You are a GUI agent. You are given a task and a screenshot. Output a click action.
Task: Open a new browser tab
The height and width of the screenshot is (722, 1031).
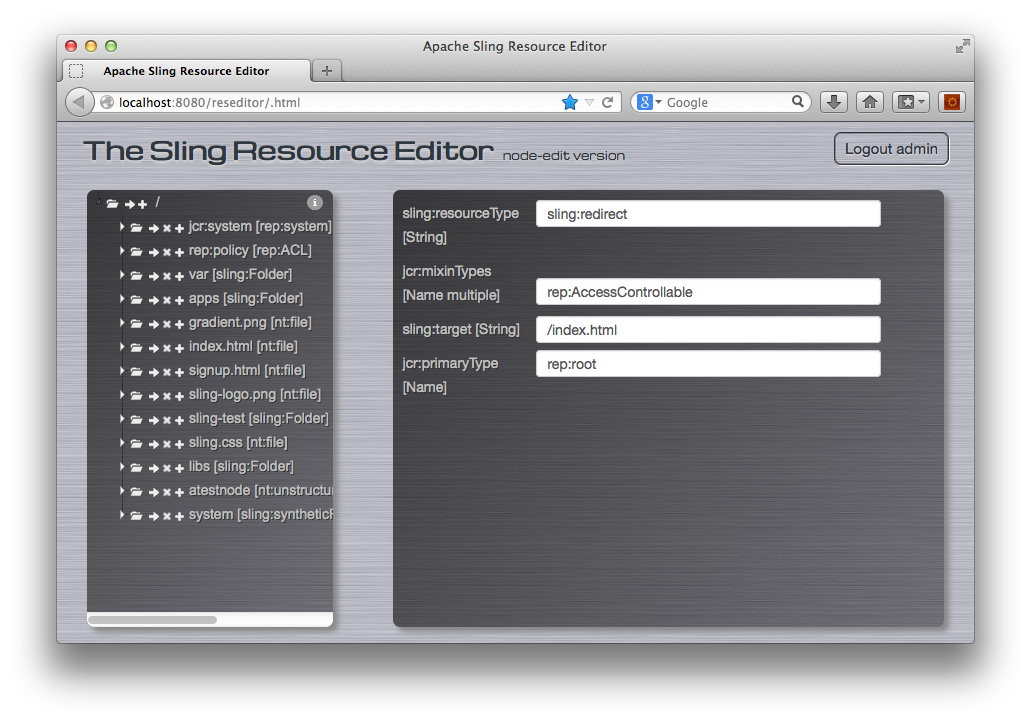pyautogui.click(x=326, y=71)
